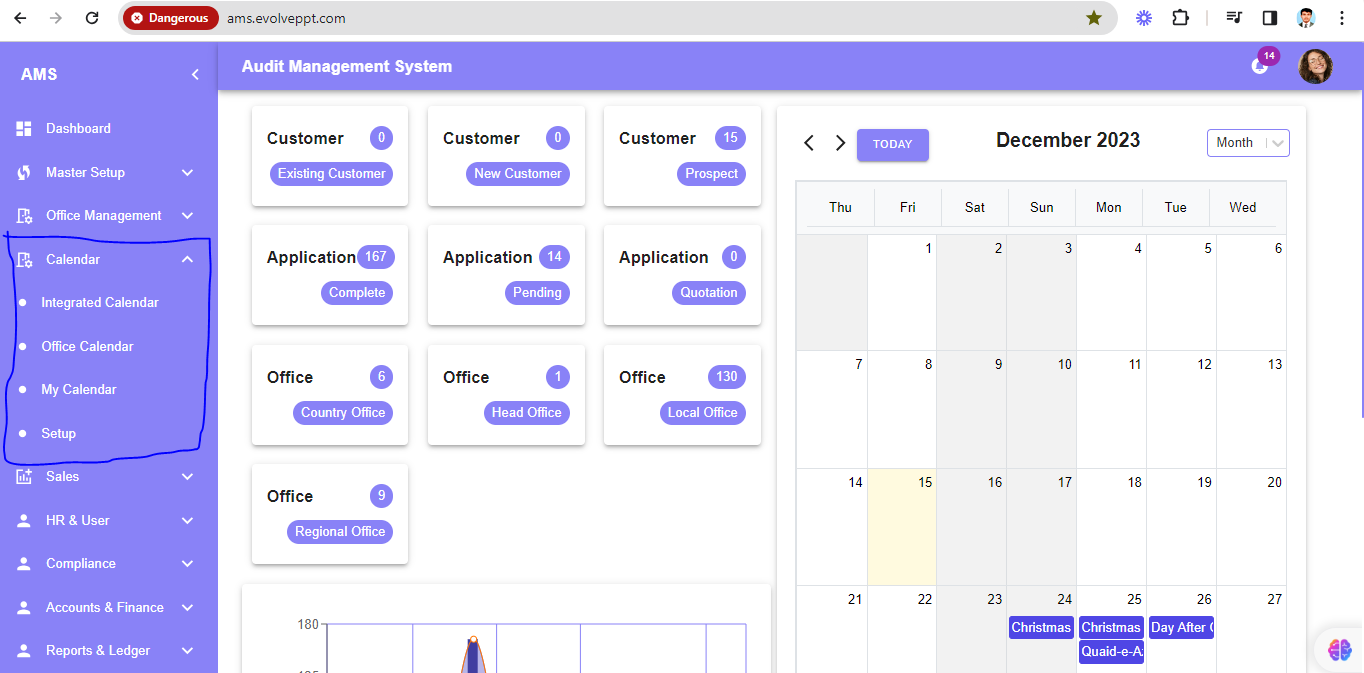Open Dashboard from the sidebar icon

23,128
